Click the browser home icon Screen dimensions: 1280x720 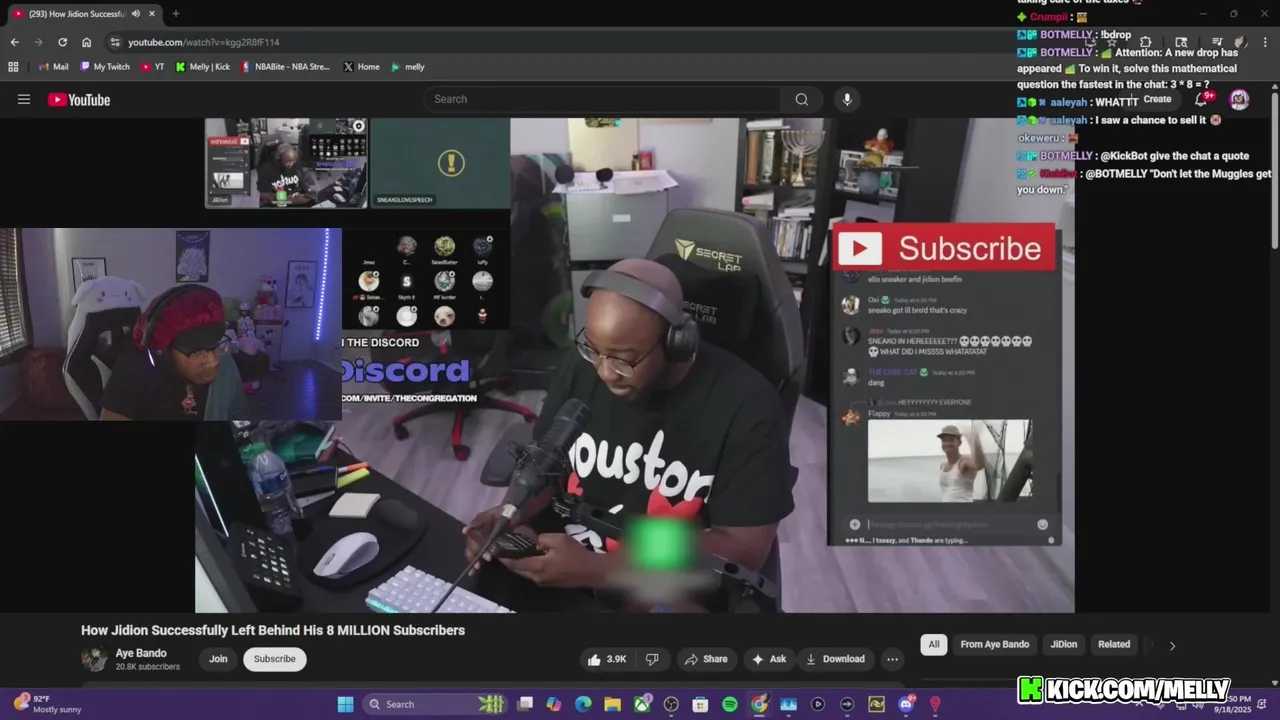coord(86,42)
